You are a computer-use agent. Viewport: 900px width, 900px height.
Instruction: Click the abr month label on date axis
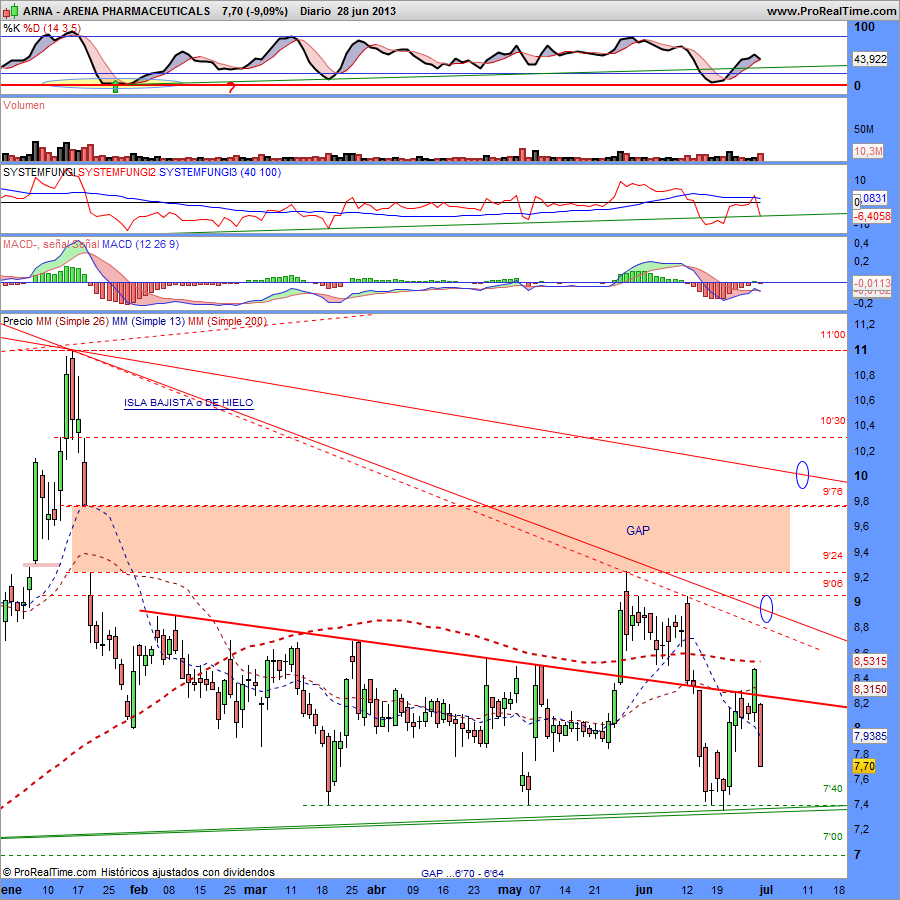[x=376, y=890]
